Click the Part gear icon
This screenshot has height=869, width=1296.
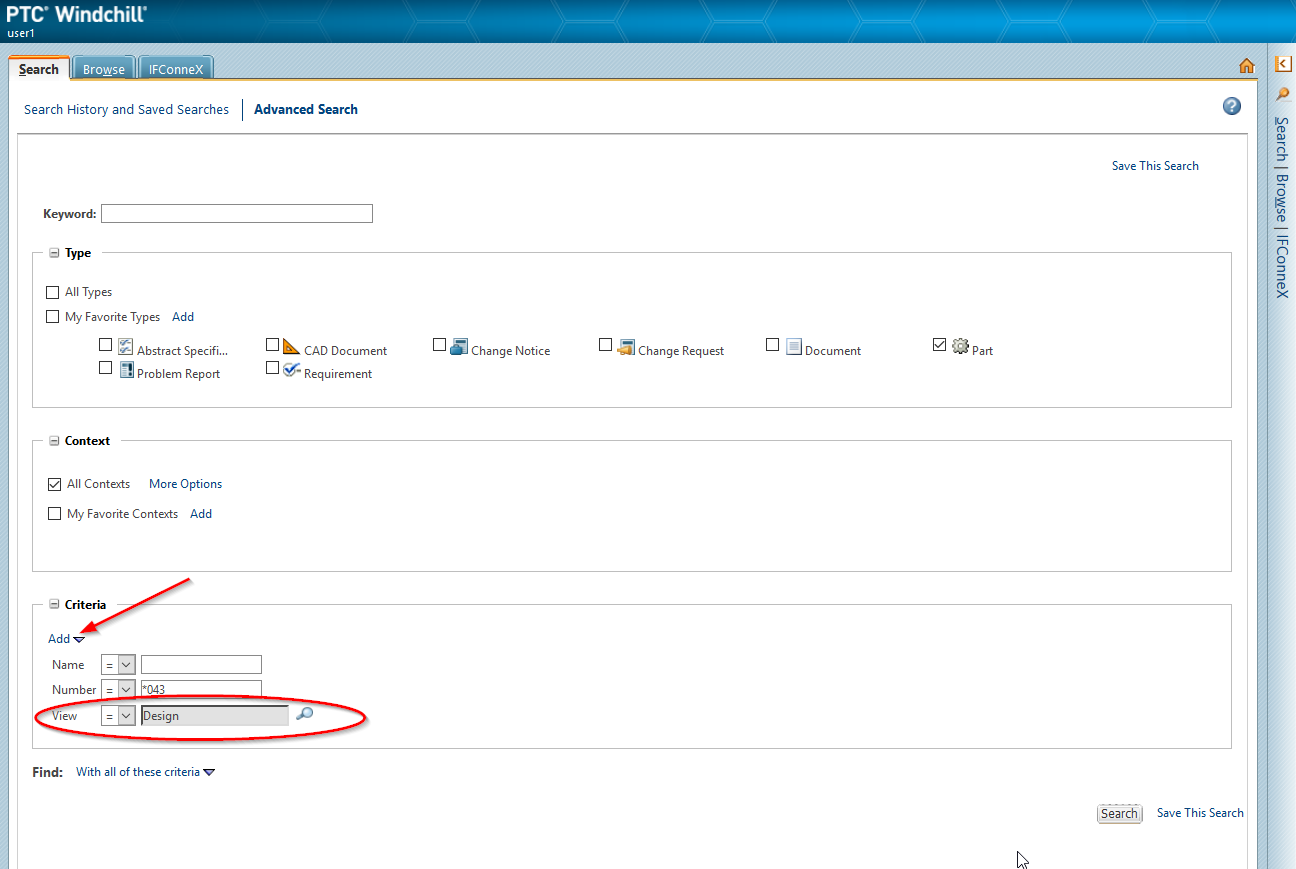coord(960,346)
